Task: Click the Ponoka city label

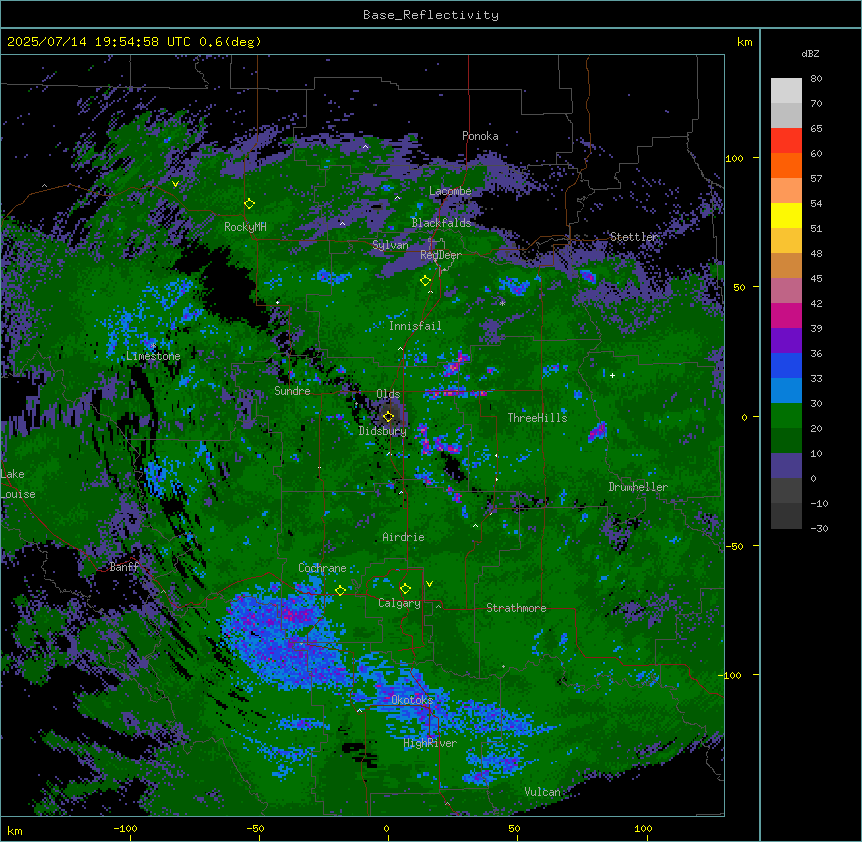Action: click(480, 136)
